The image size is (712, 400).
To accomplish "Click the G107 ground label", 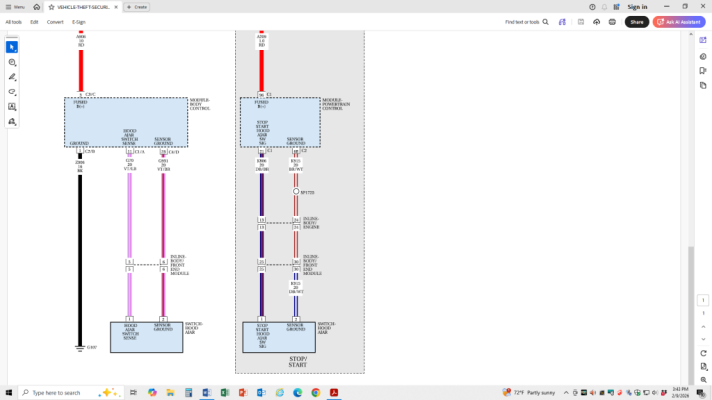I will tap(92, 347).
